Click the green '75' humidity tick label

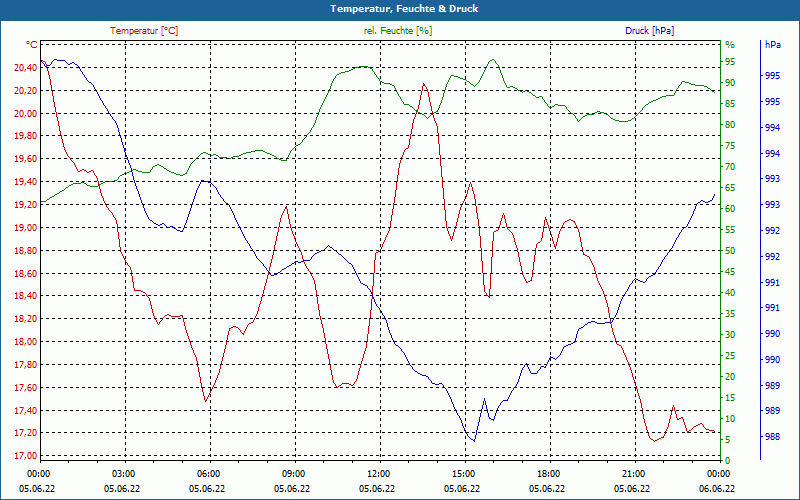pyautogui.click(x=730, y=146)
